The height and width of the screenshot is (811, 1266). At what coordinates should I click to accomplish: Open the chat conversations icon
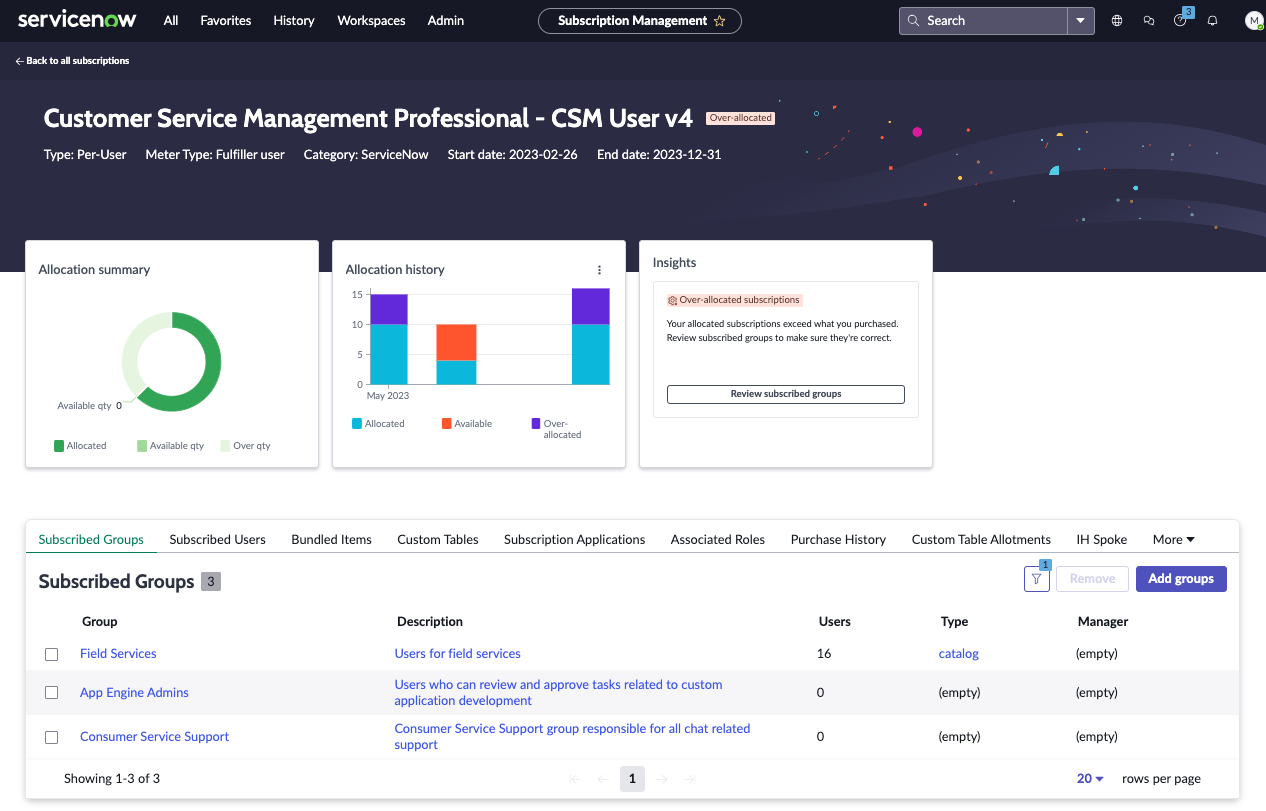pos(1149,20)
